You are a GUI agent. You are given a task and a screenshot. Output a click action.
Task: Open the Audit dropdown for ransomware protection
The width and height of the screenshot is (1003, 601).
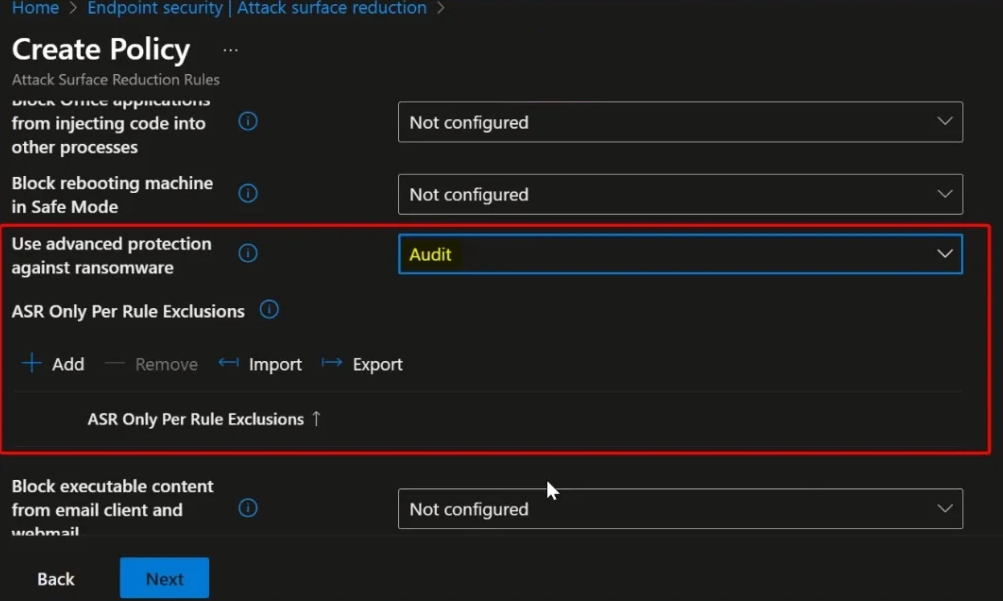(680, 254)
